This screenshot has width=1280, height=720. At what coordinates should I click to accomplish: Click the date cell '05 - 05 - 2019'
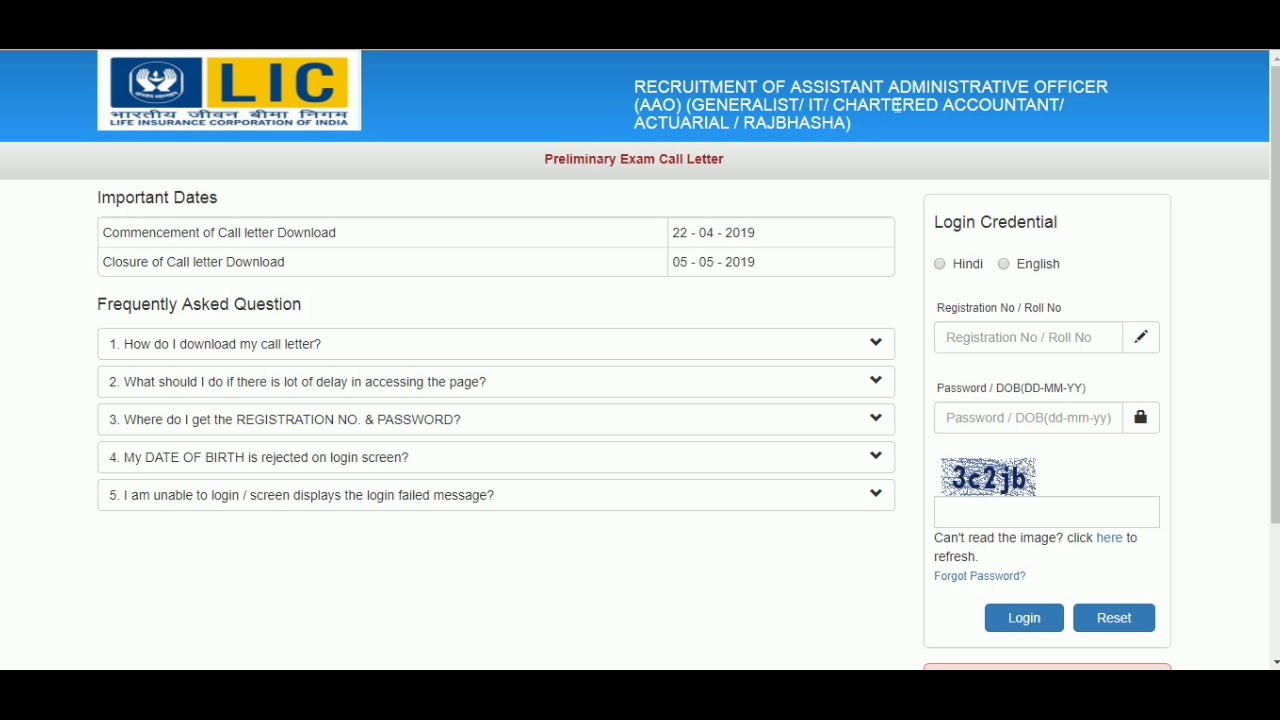[x=781, y=262]
